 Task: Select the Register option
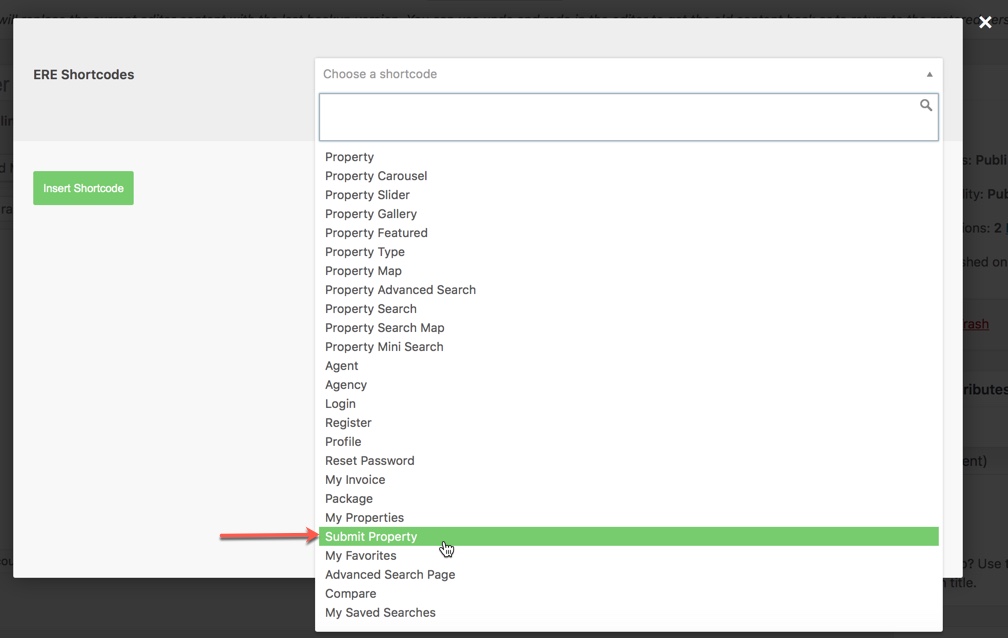click(629, 423)
